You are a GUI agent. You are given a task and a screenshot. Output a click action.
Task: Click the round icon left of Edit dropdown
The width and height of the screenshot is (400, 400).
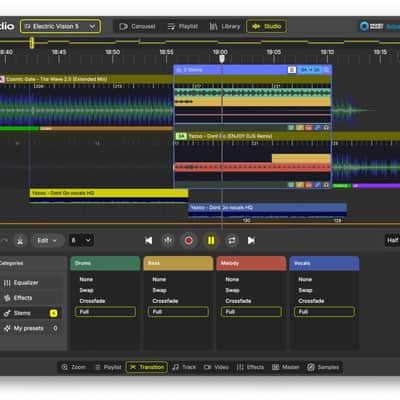[x=20, y=240]
